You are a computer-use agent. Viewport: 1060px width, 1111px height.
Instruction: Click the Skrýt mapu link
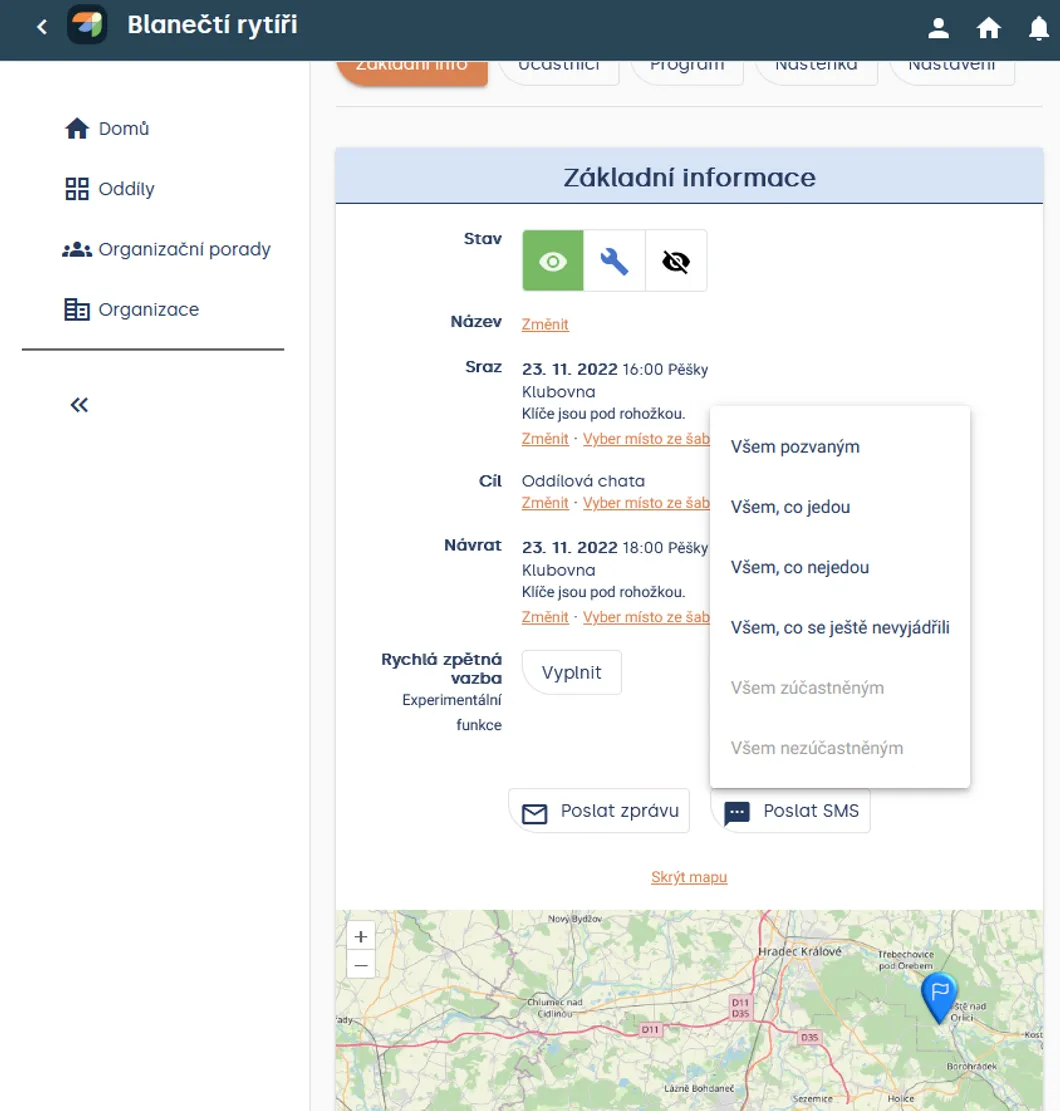[689, 877]
